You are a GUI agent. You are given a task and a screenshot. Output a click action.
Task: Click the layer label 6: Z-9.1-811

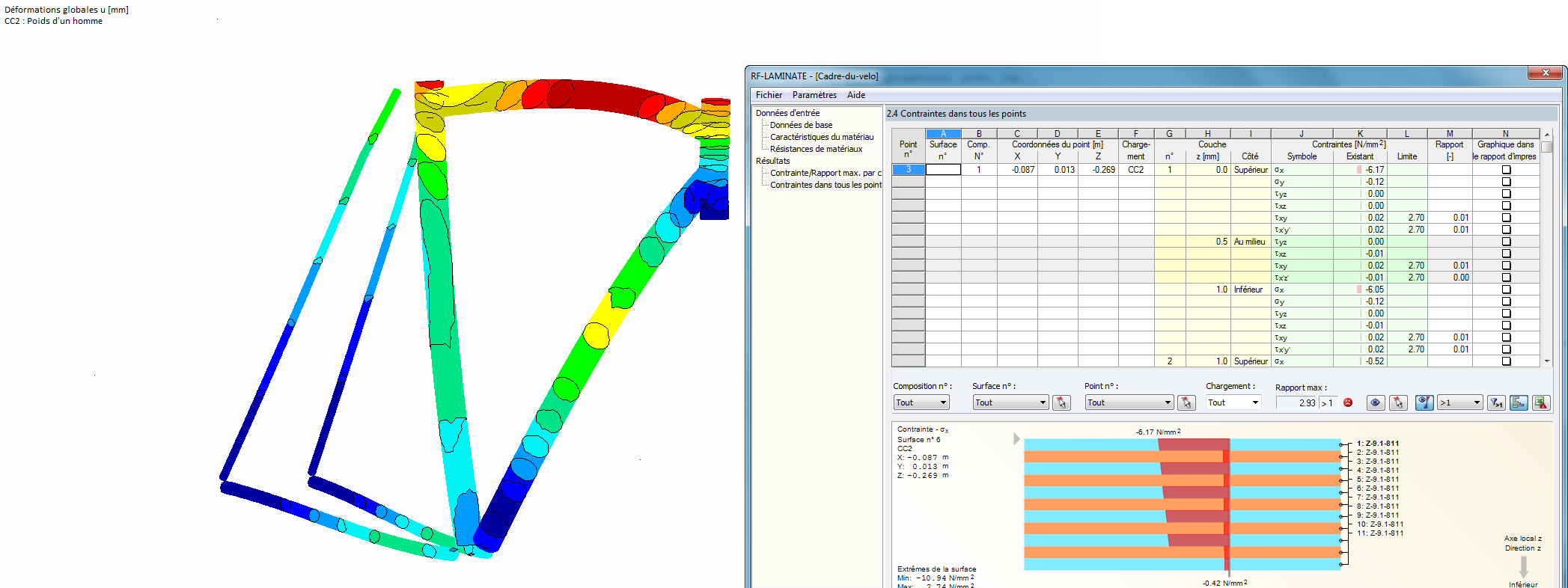pos(1378,489)
